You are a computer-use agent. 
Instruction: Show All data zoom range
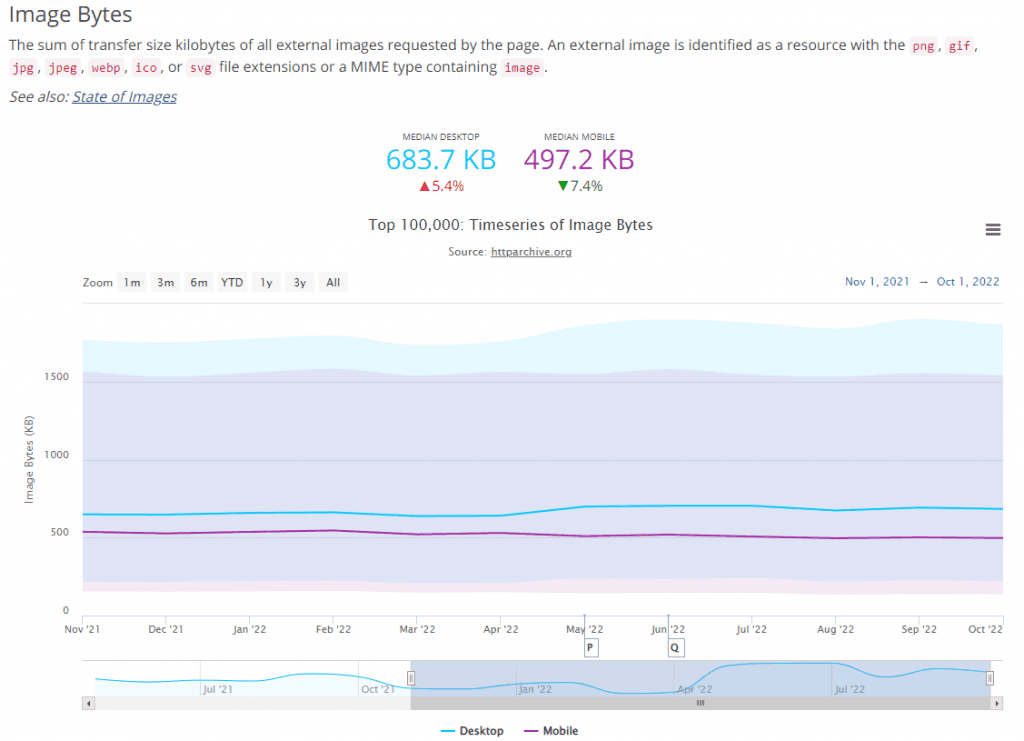coord(333,283)
